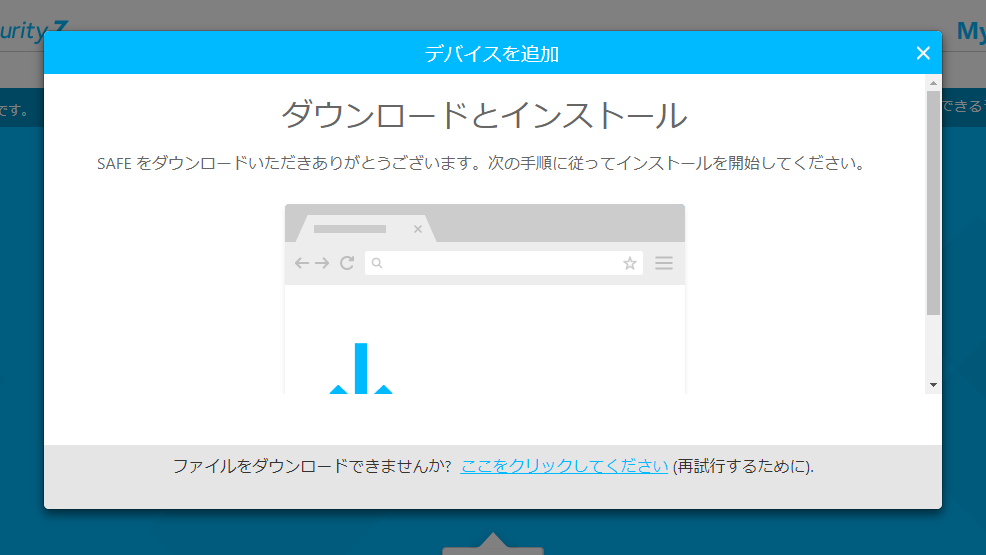This screenshot has width=986, height=555.
Task: Click the hamburger menu icon in the illustration
Action: pyautogui.click(x=664, y=263)
